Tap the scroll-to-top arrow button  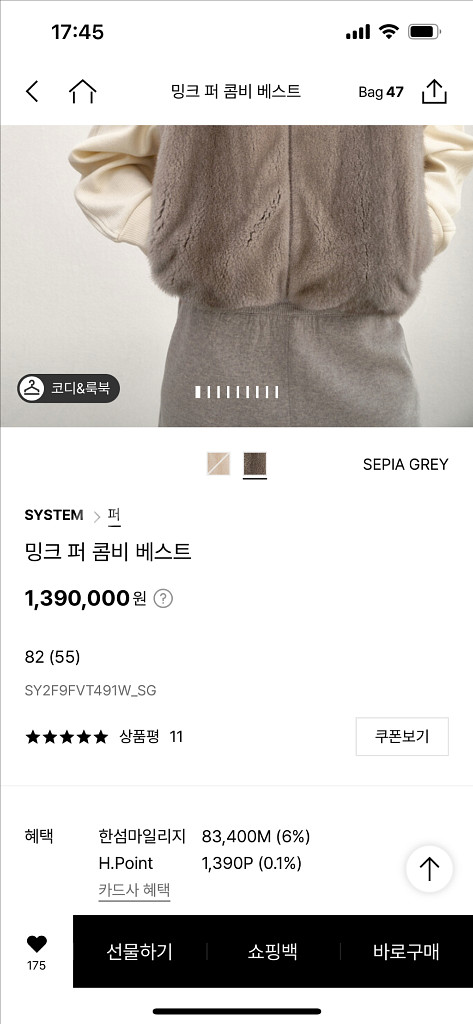429,869
